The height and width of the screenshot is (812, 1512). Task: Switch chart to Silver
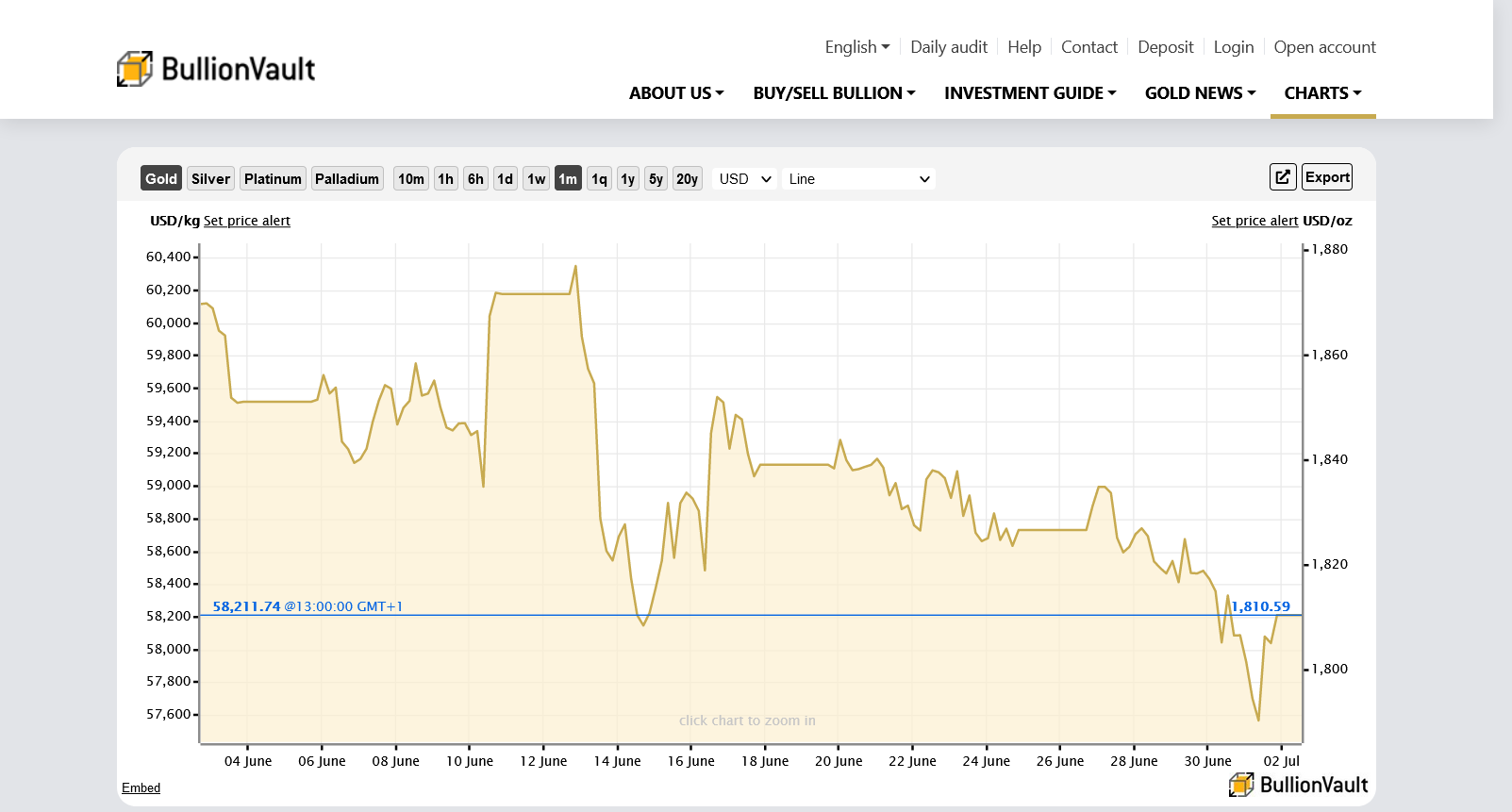210,178
